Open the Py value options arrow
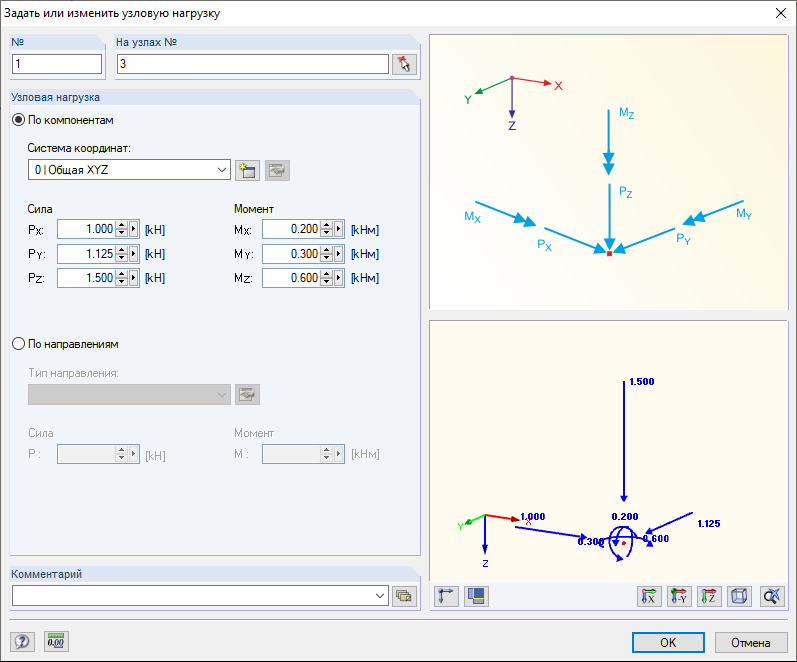Viewport: 797px width, 662px height. coord(134,254)
